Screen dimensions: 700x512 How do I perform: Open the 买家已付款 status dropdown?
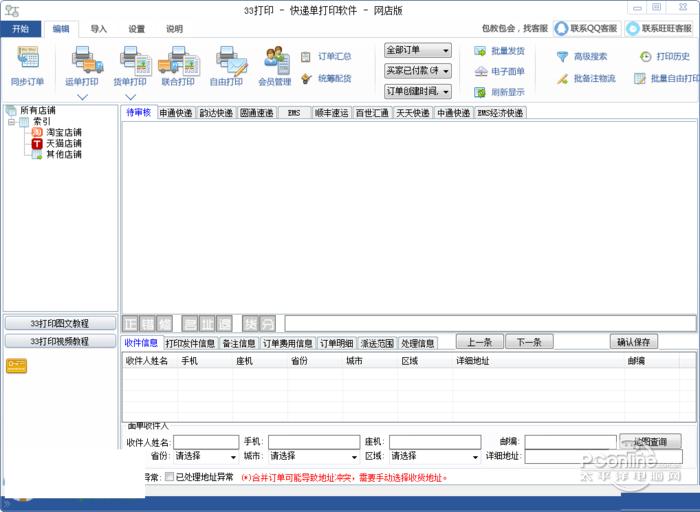(417, 71)
